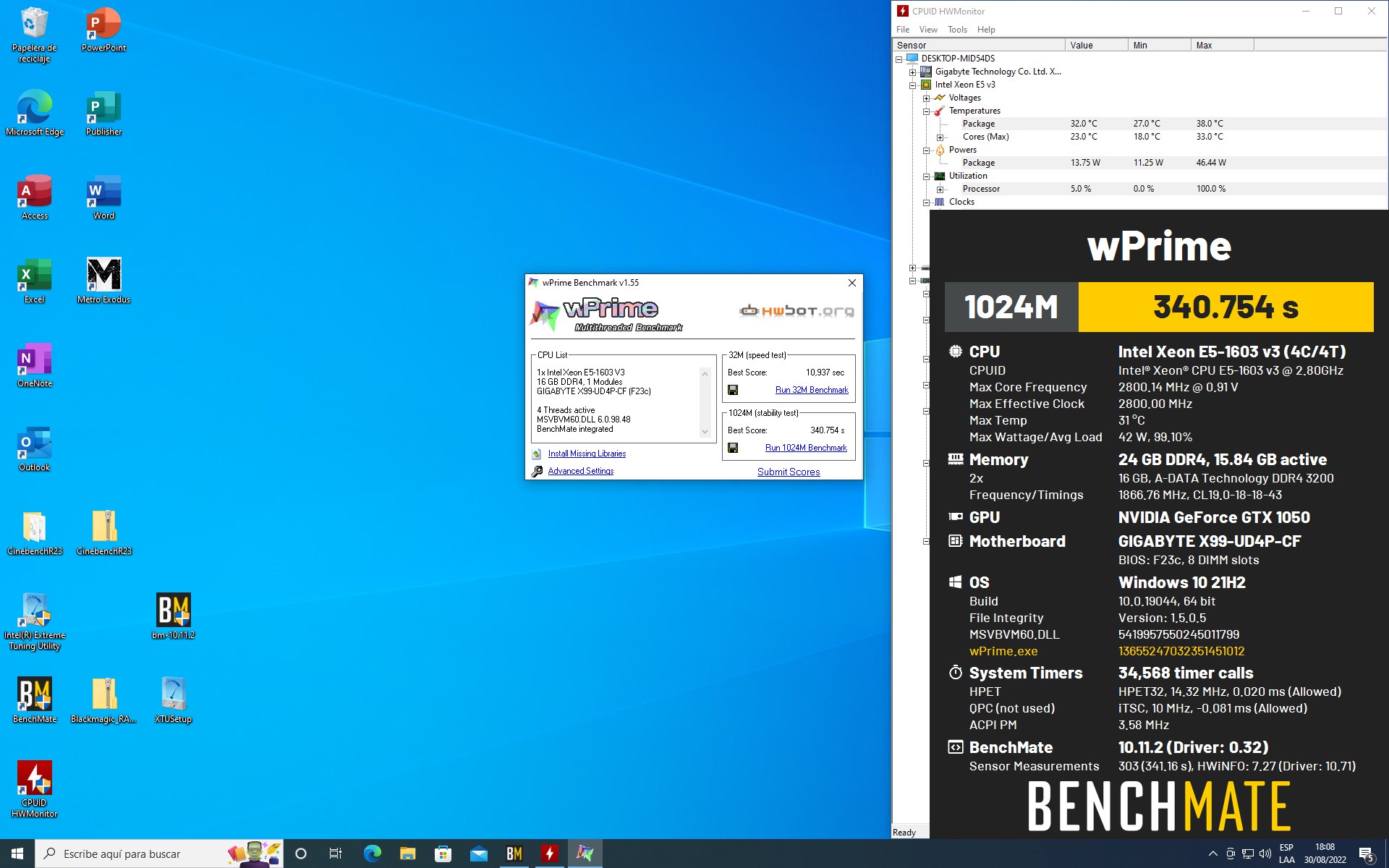Show hidden system tray icons chevron
This screenshot has height=868, width=1389.
pyautogui.click(x=1212, y=854)
